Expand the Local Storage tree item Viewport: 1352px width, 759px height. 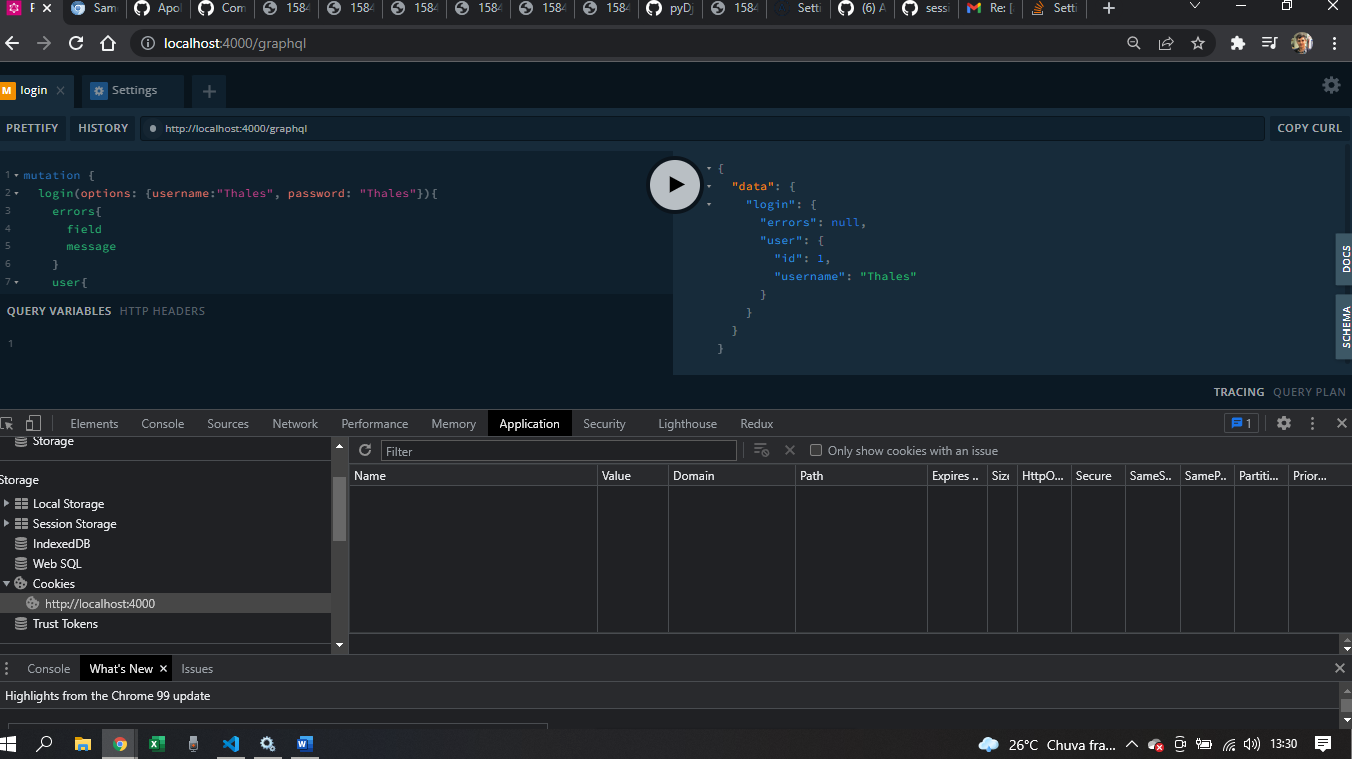pyautogui.click(x=7, y=504)
